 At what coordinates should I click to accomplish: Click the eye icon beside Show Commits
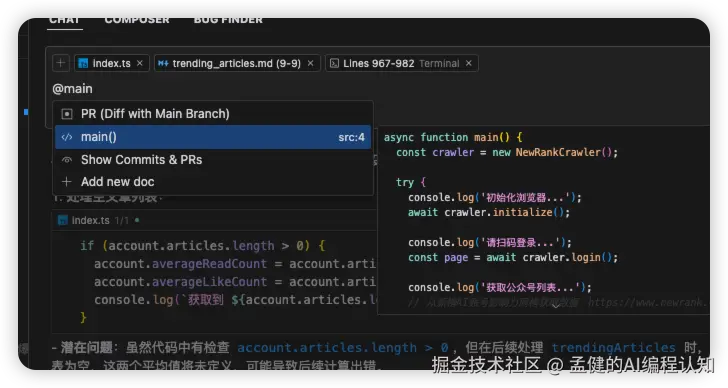[67, 160]
